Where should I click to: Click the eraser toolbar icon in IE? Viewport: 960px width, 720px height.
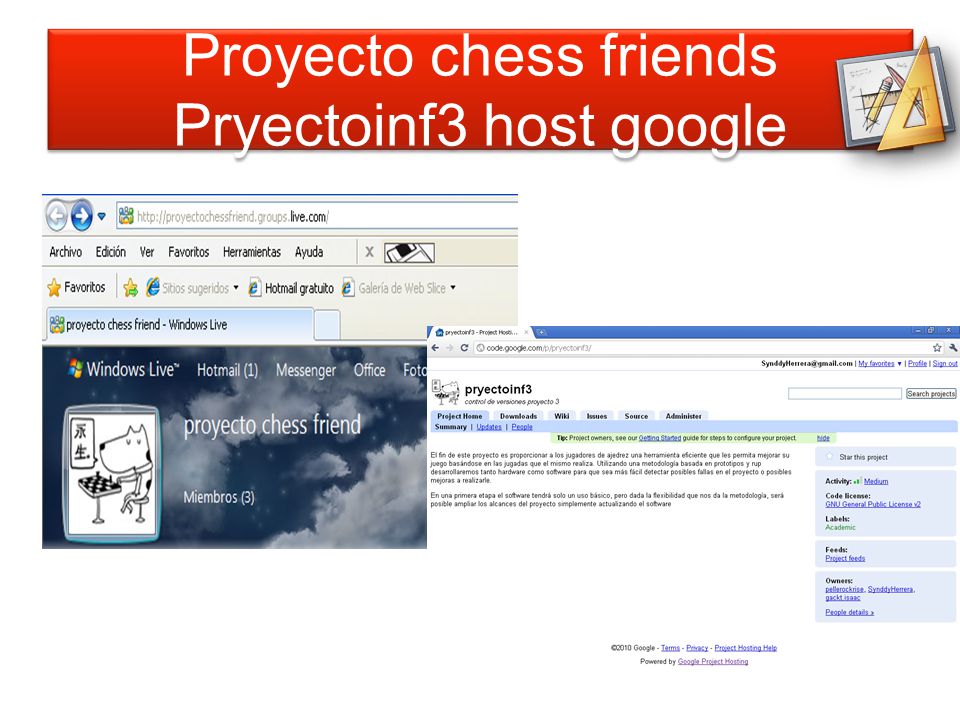point(409,252)
